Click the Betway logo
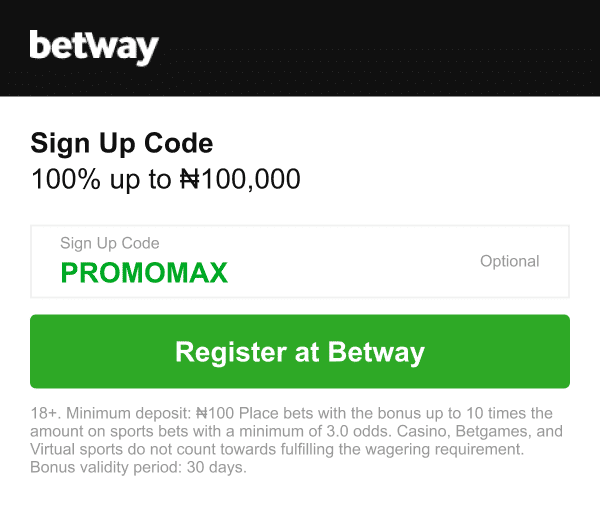600x507 pixels. pos(94,47)
